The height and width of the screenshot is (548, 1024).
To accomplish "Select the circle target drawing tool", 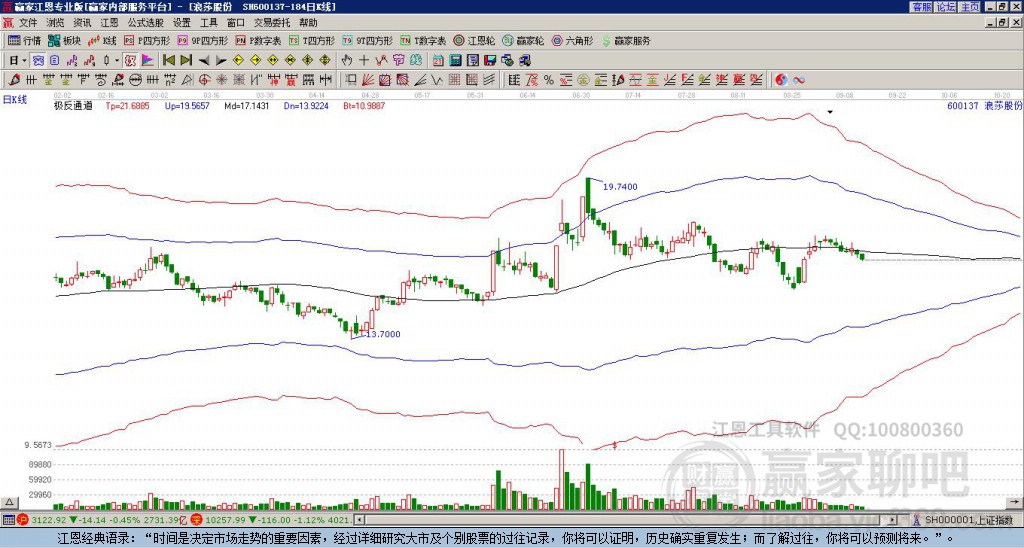I will pyautogui.click(x=204, y=80).
